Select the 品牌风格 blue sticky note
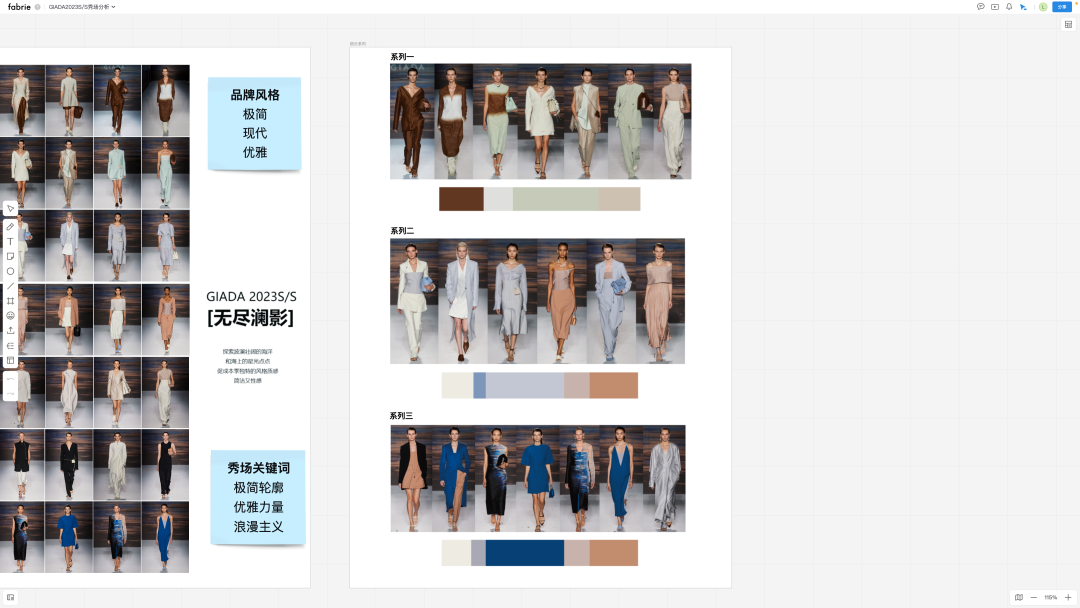 pos(254,124)
